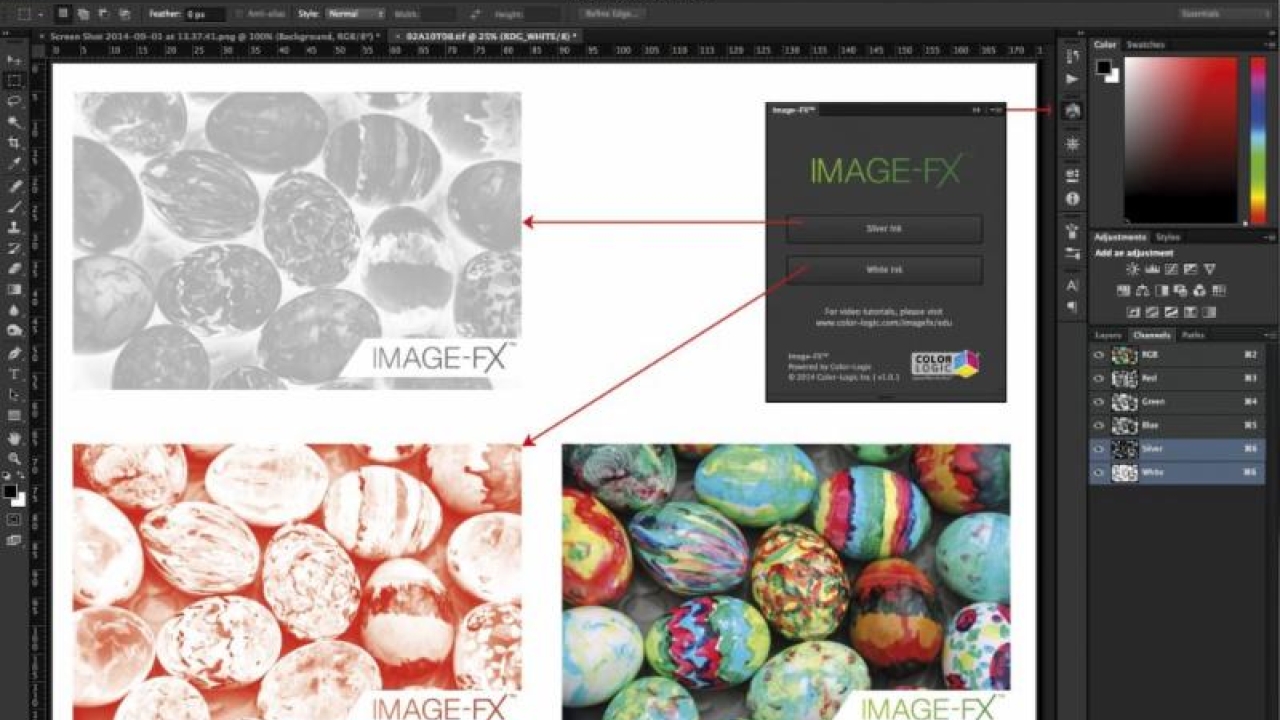Switch to the Paths tab

1193,335
